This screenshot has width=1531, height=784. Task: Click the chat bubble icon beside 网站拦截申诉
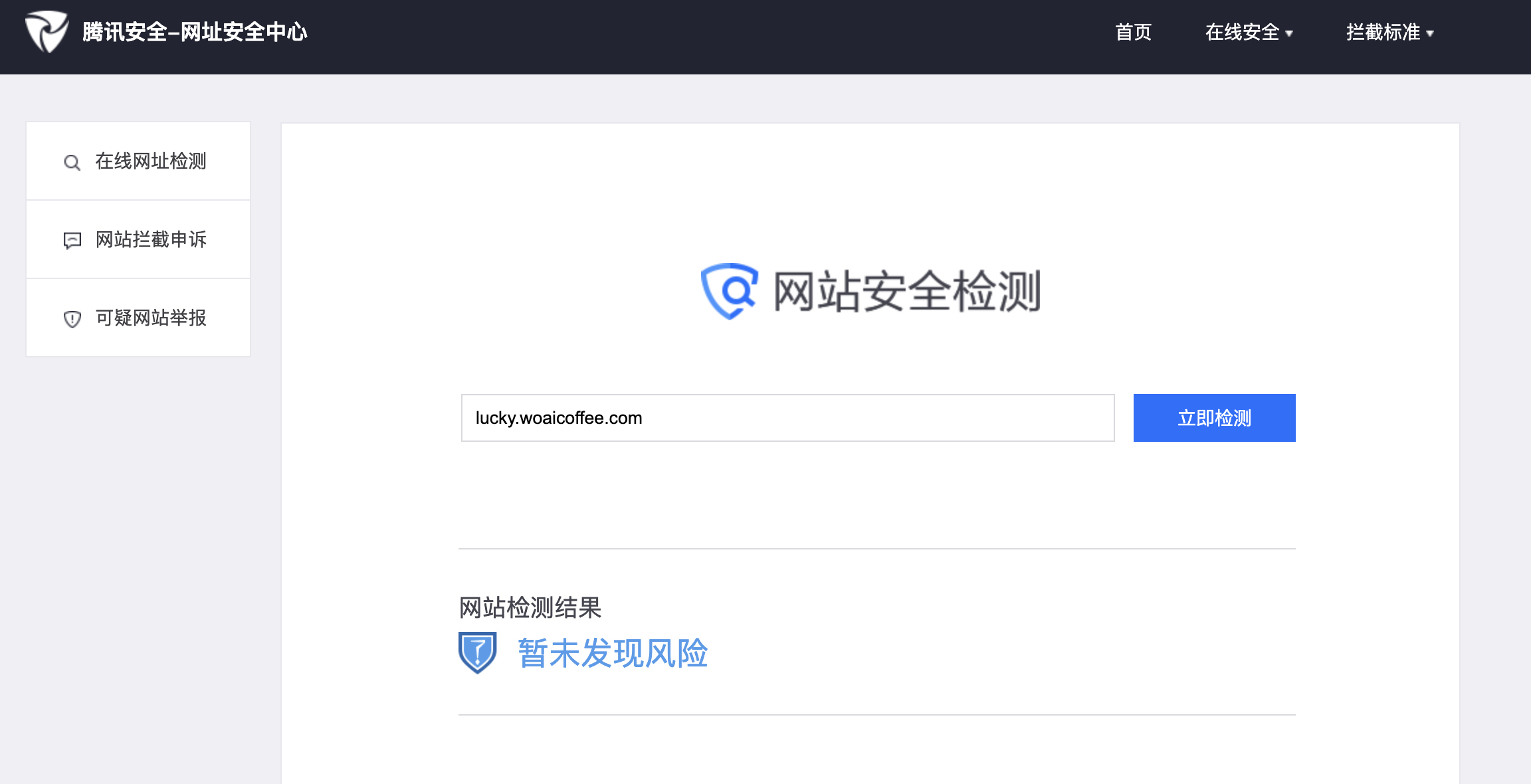pos(72,240)
